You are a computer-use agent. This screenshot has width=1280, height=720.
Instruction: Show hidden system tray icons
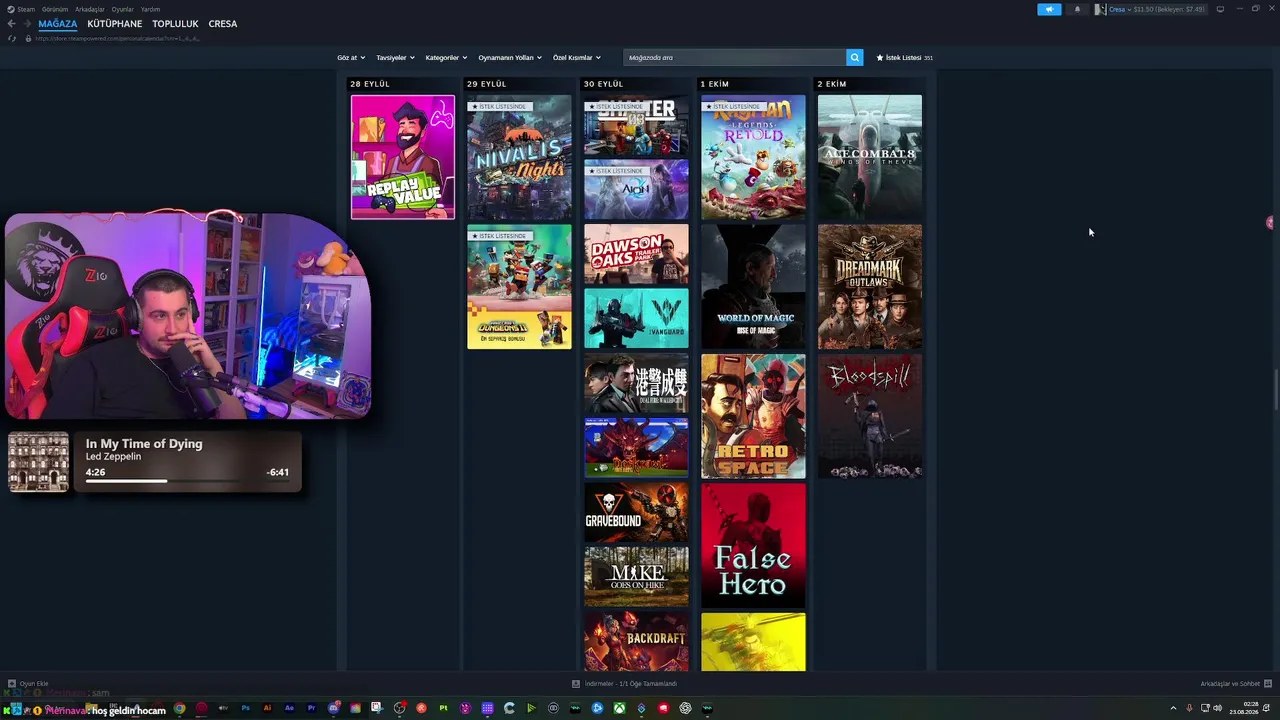coord(1173,708)
